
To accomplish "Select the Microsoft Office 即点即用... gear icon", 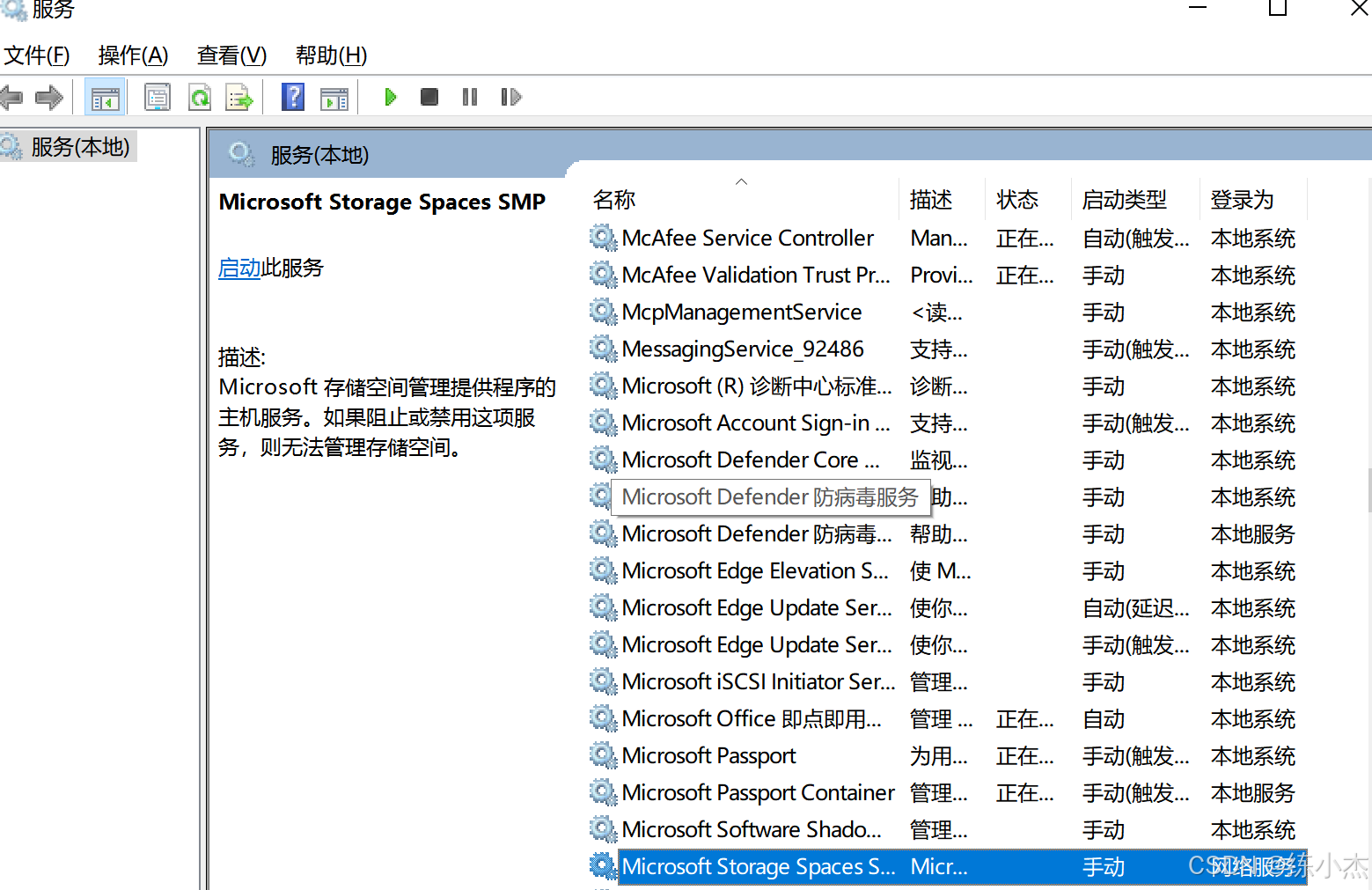I will [603, 718].
